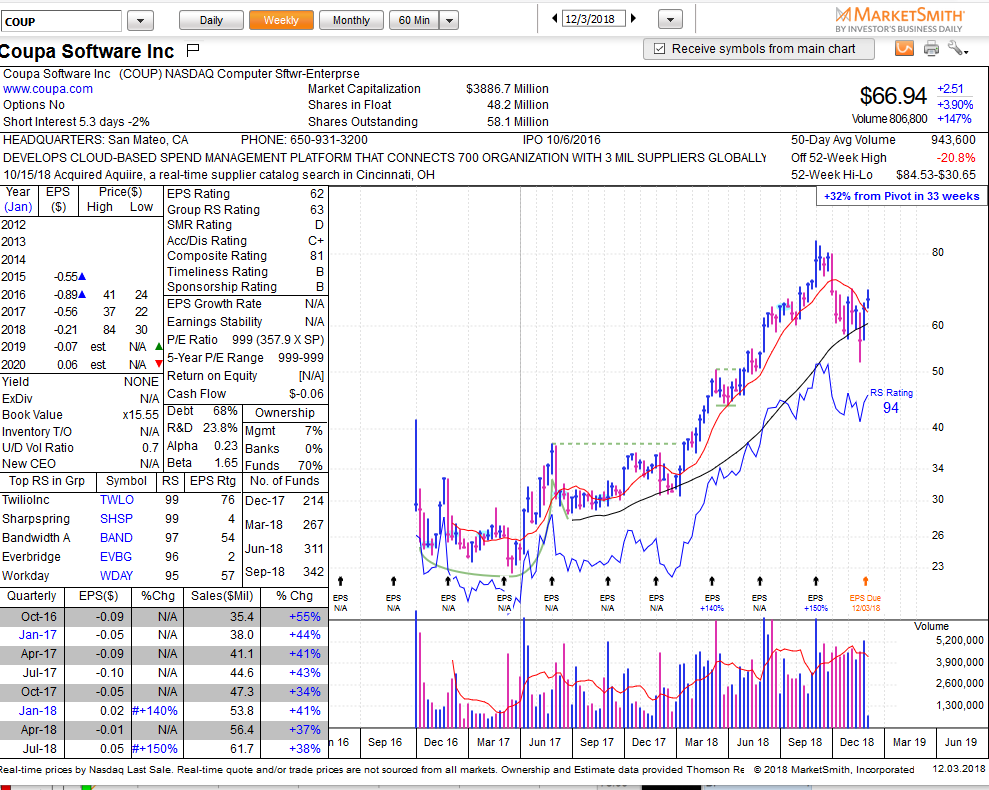Open the TWLO symbol link

(117, 500)
